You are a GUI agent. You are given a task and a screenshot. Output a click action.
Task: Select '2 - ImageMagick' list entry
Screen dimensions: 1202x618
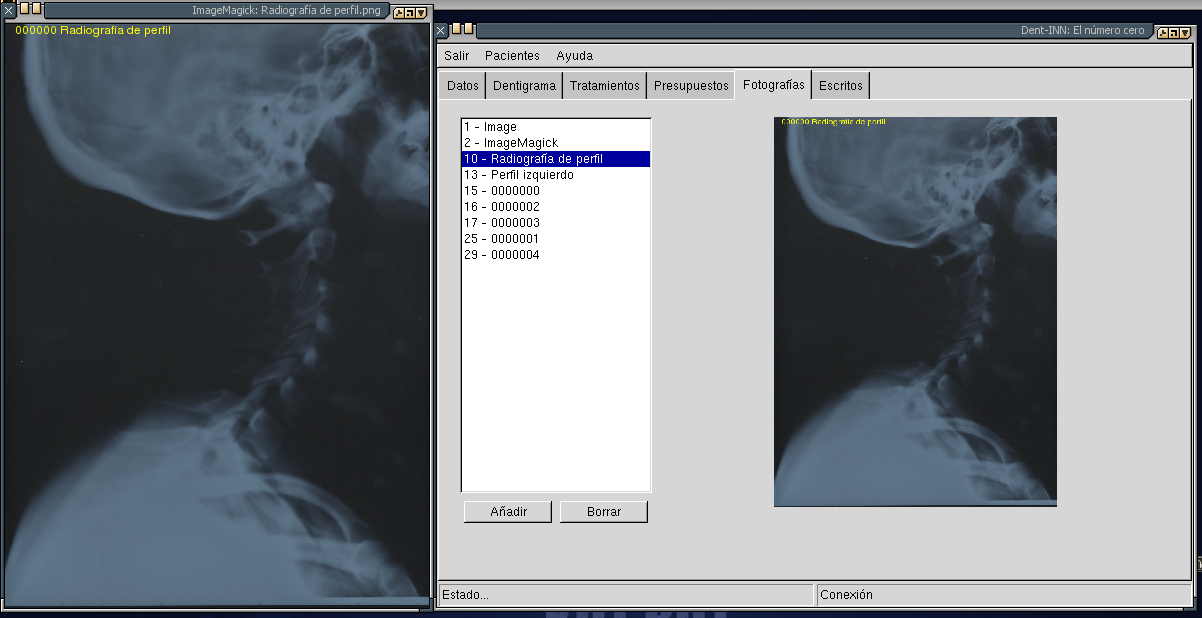(x=510, y=143)
